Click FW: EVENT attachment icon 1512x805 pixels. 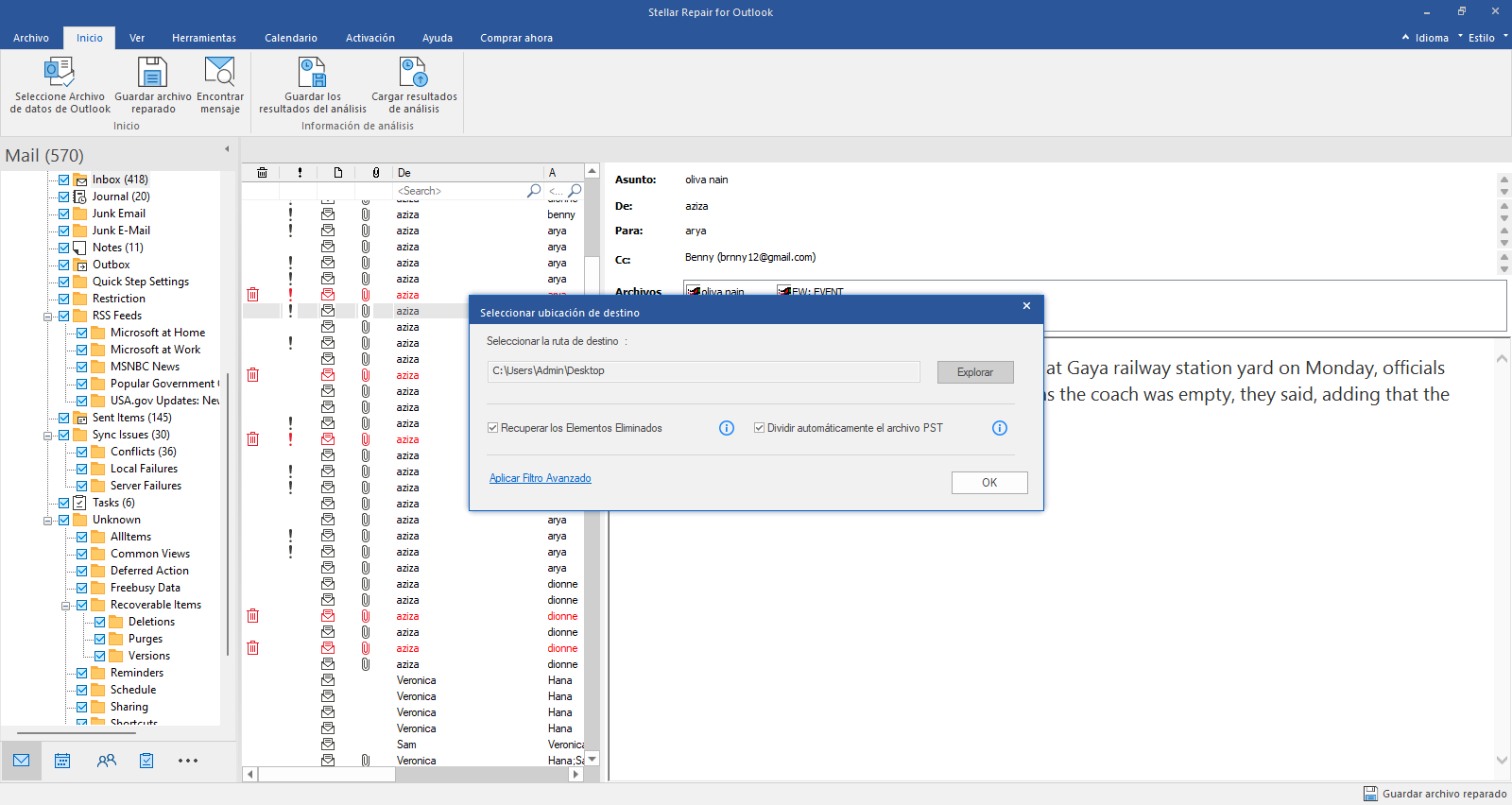(x=783, y=292)
